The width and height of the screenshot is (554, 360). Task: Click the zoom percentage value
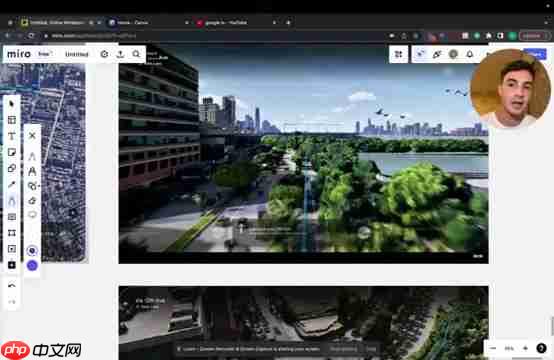pos(509,348)
